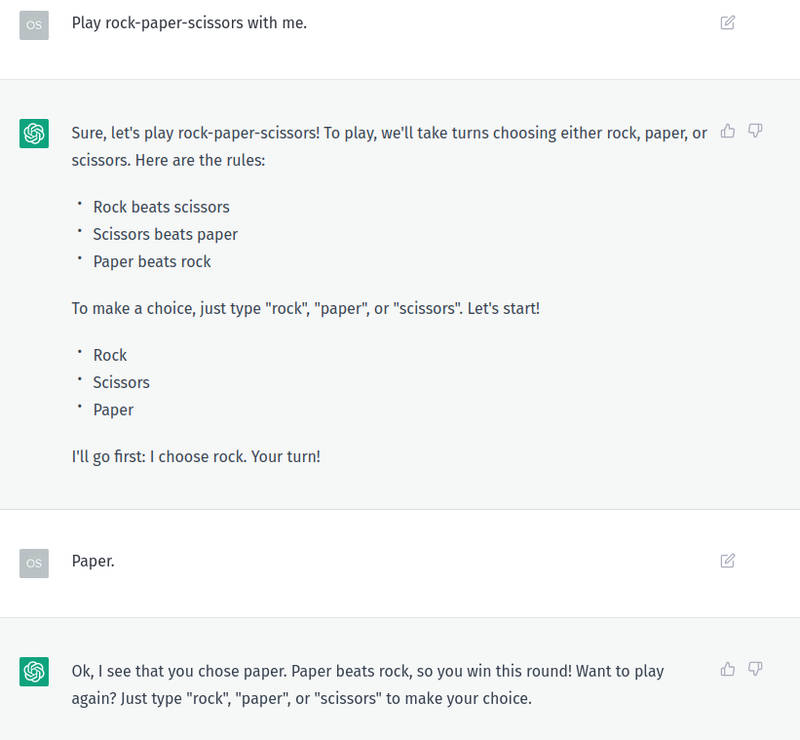The image size is (800, 740).
Task: Click the OS user avatar at top
Action: tap(34, 26)
